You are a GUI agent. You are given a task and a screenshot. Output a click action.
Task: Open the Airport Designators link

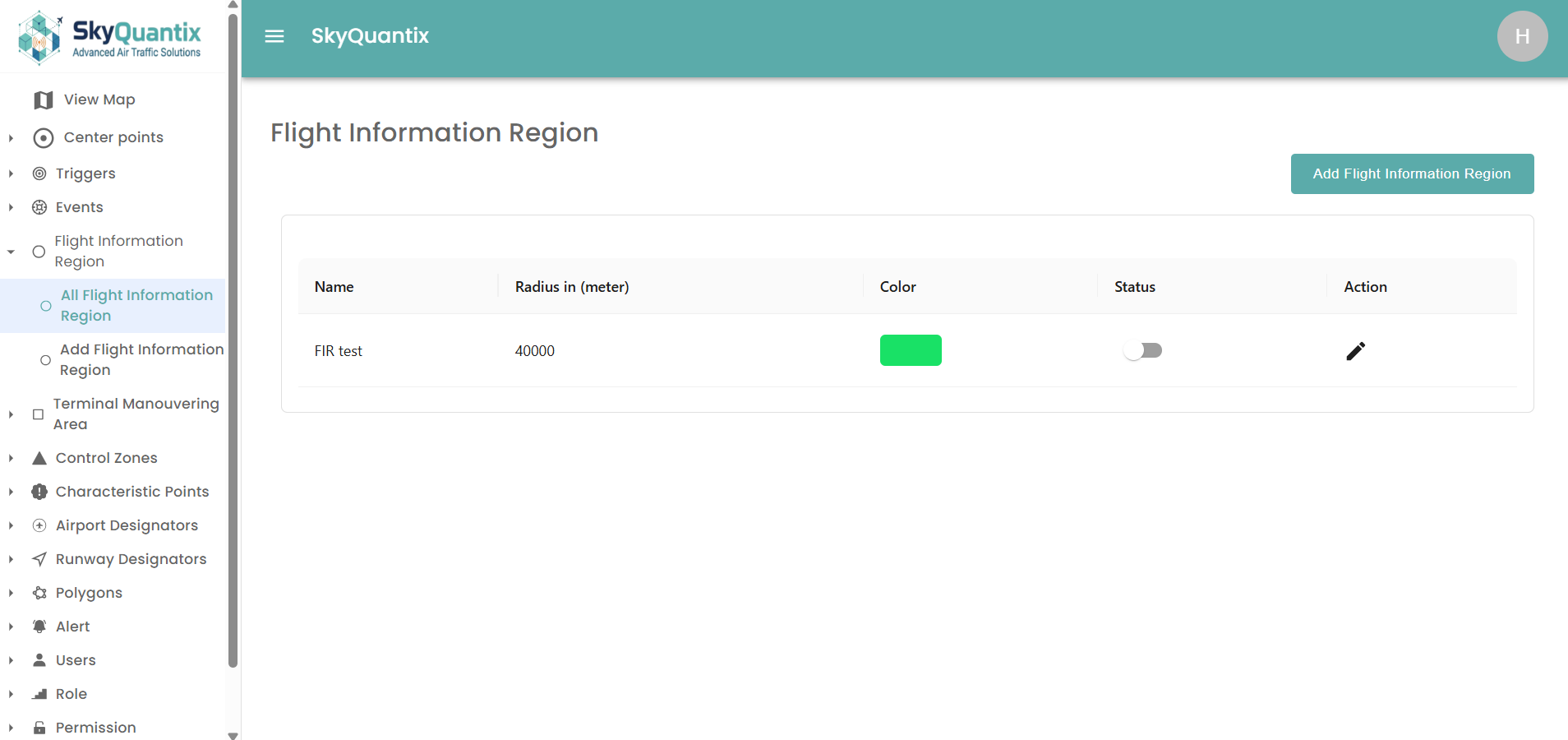pyautogui.click(x=127, y=525)
